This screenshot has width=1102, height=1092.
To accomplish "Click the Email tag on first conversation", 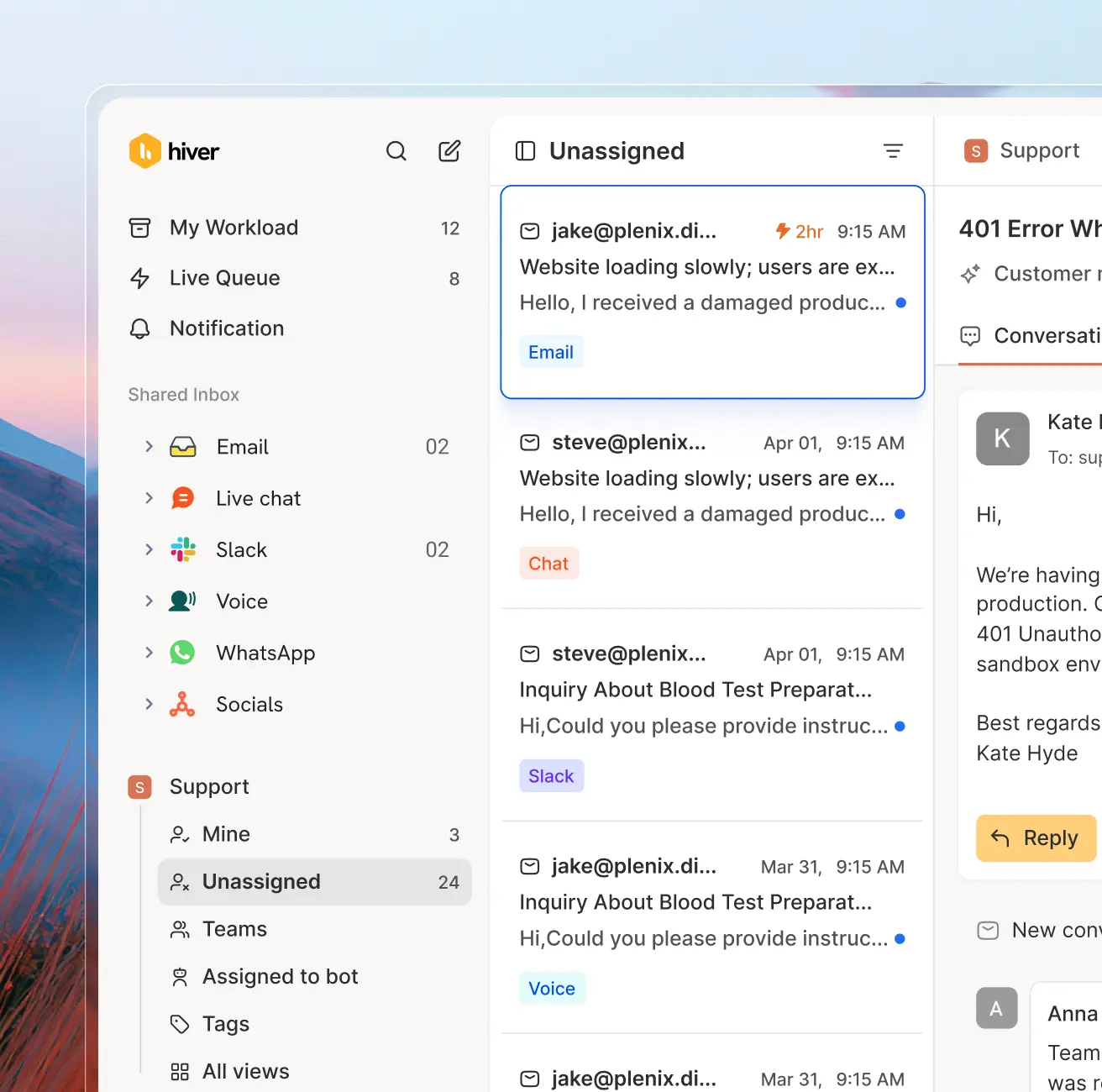I will [551, 353].
